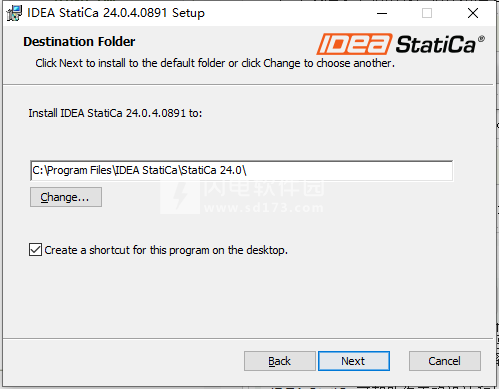499x389 pixels.
Task: Click the 'Destination Folder' heading
Action: (x=79, y=42)
